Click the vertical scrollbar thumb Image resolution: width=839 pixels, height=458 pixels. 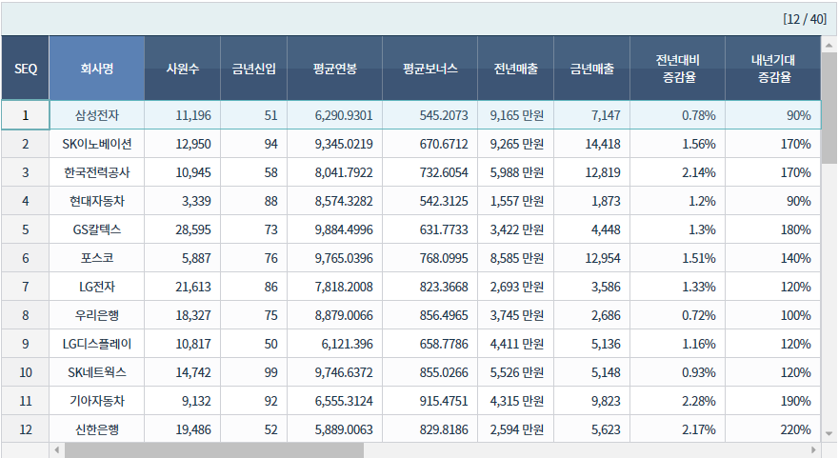(829, 109)
